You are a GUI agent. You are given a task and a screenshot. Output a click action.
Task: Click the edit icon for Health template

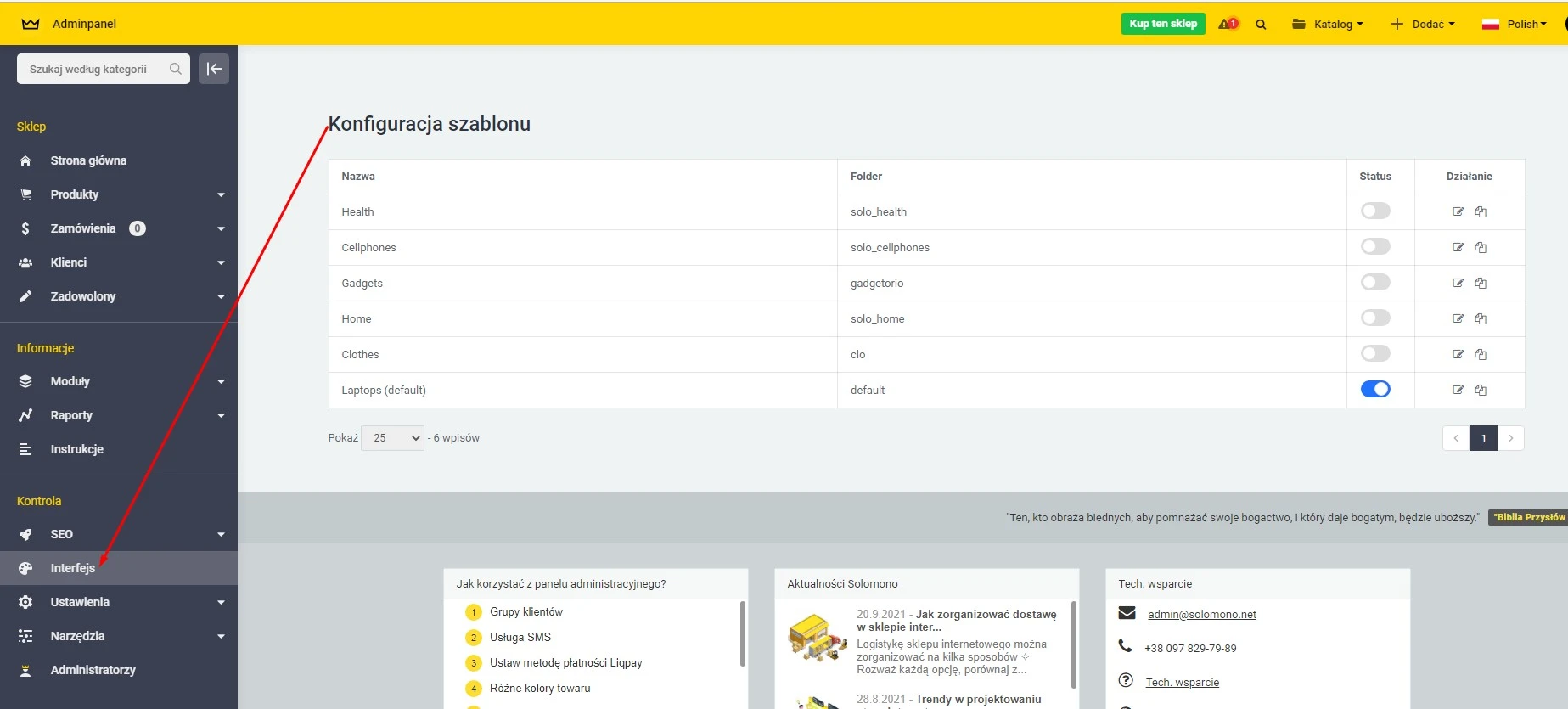point(1458,211)
